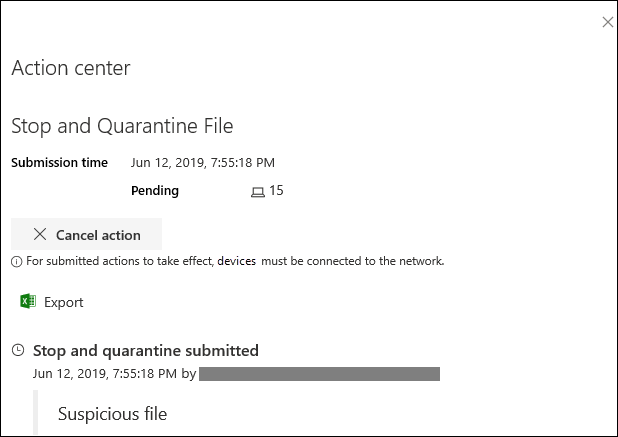The height and width of the screenshot is (437, 618).
Task: Select the submission date Jun 12, 2019 value
Action: pos(202,162)
